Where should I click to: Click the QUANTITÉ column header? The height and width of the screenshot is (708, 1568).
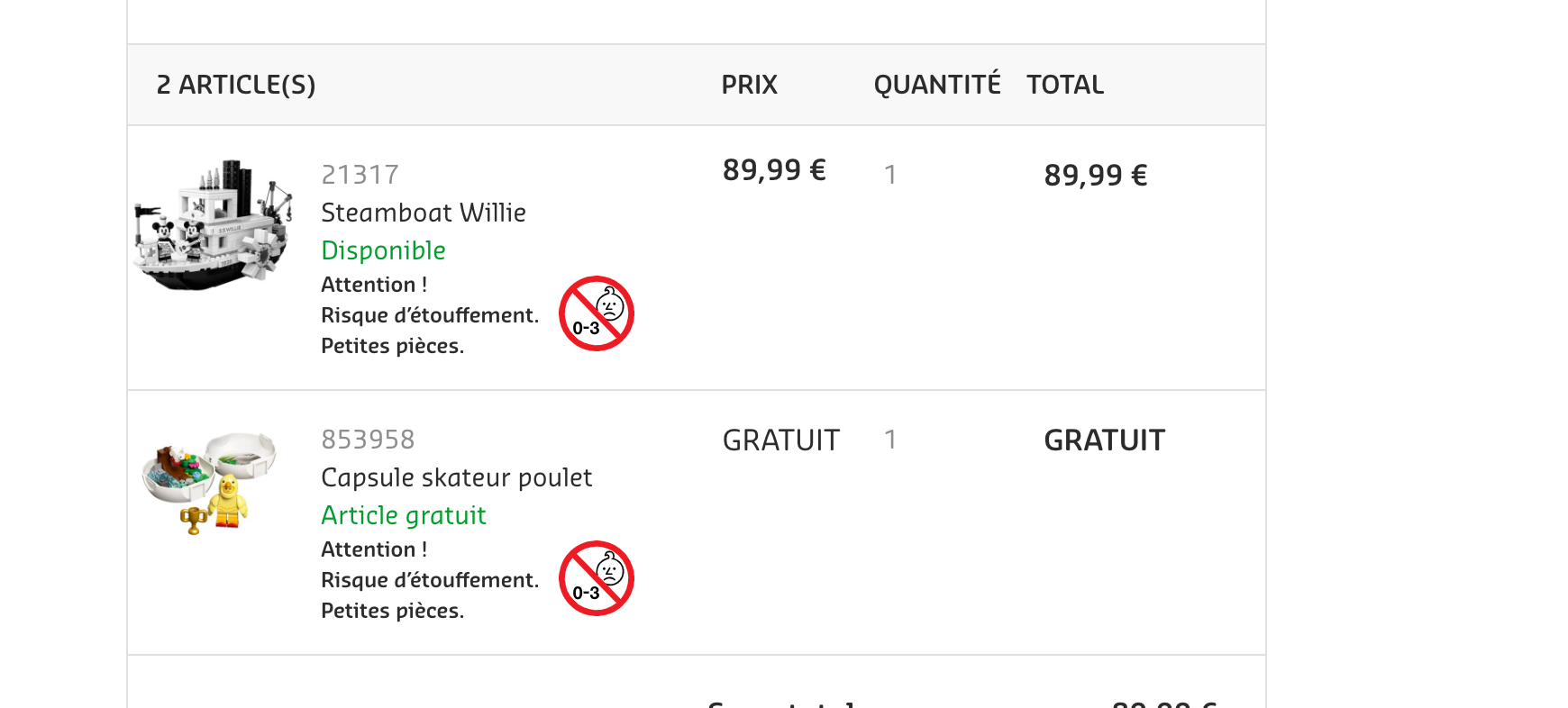click(x=936, y=85)
